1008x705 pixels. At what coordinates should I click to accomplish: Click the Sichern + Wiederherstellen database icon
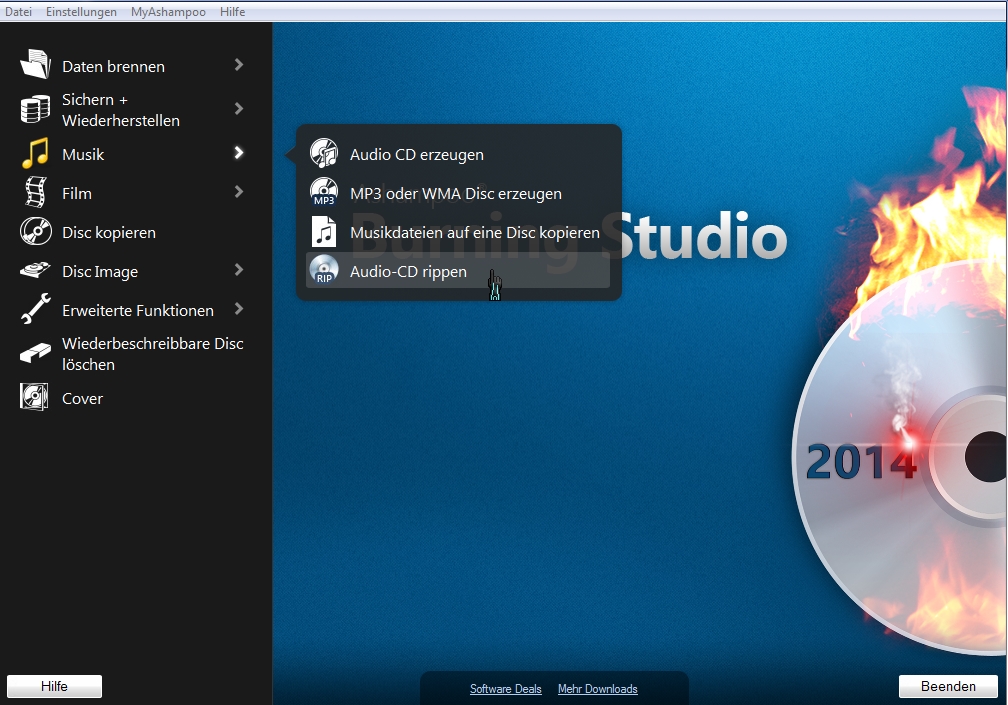point(35,109)
